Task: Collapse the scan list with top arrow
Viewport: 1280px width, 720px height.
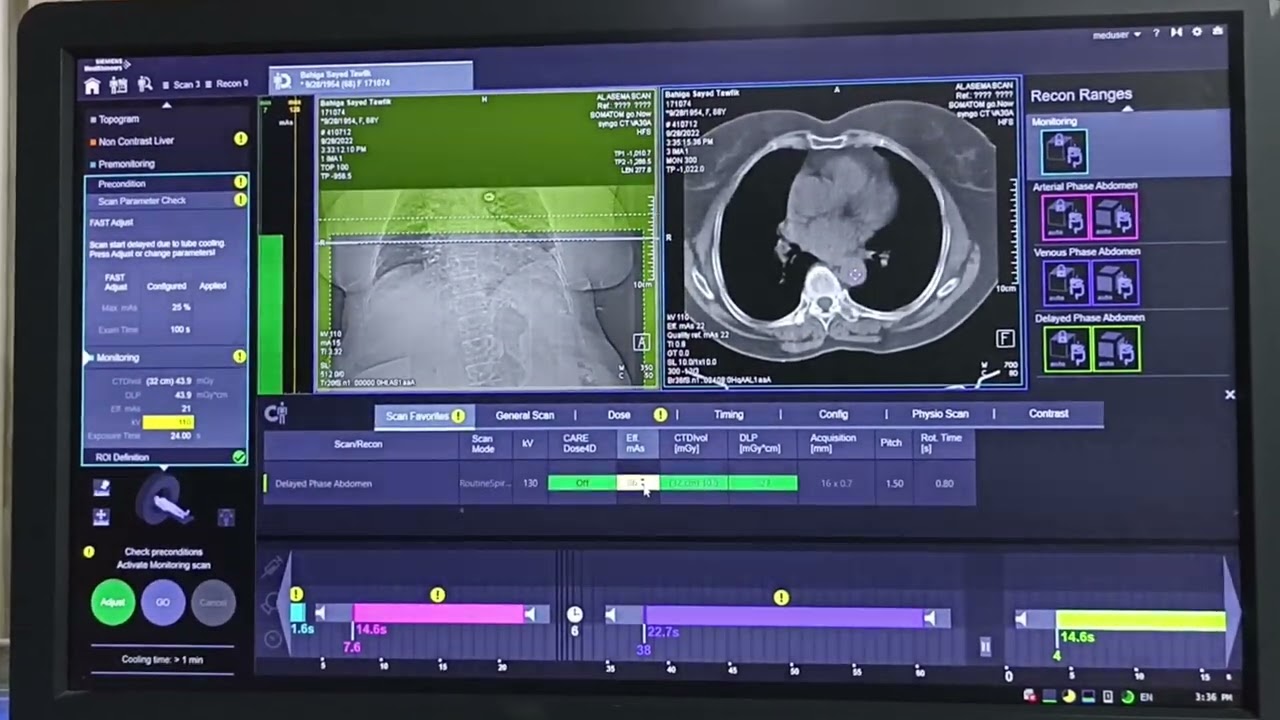Action: 167,105
